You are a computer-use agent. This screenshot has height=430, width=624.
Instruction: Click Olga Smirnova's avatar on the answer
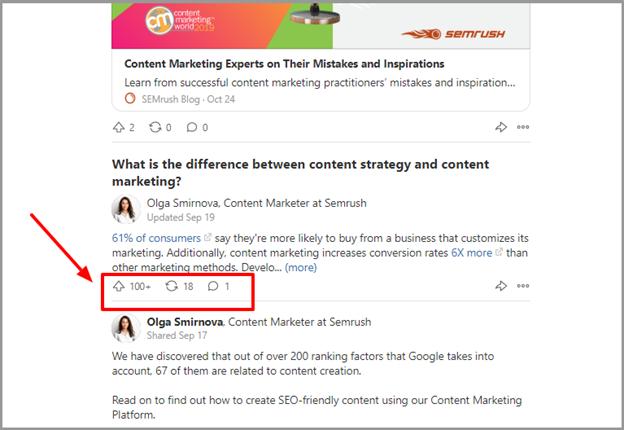125,208
